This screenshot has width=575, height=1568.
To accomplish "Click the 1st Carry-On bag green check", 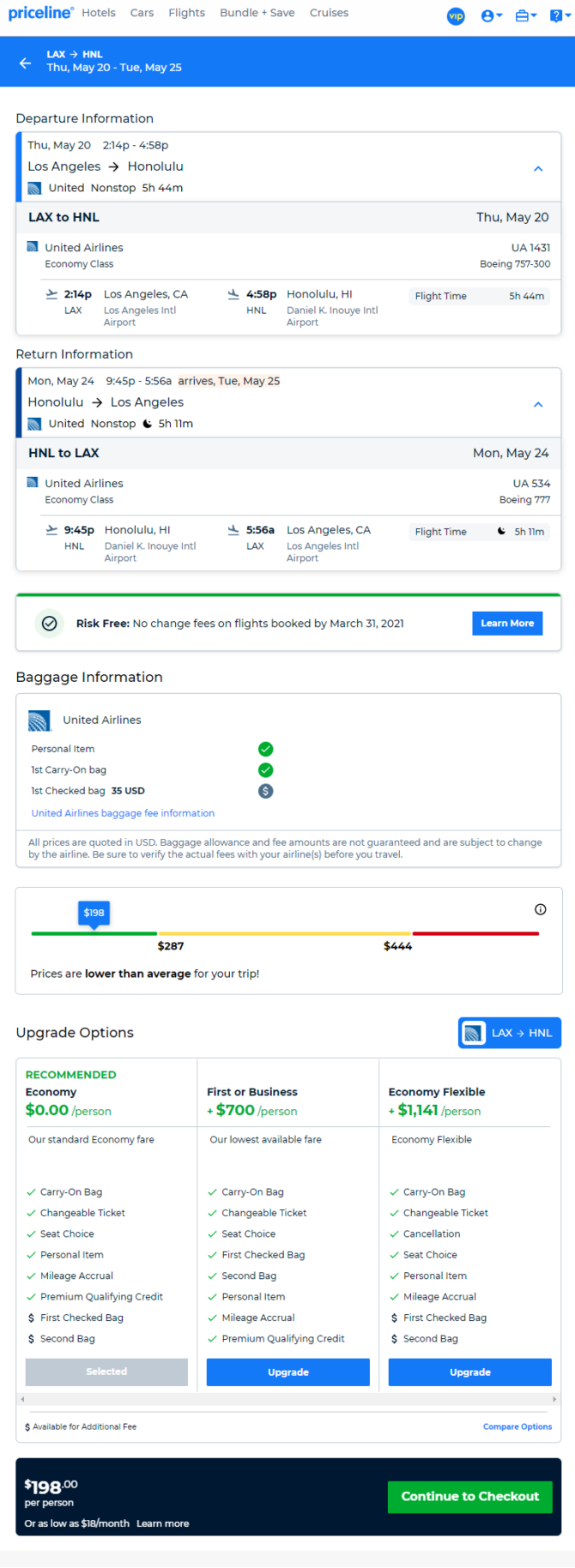I will (x=266, y=770).
